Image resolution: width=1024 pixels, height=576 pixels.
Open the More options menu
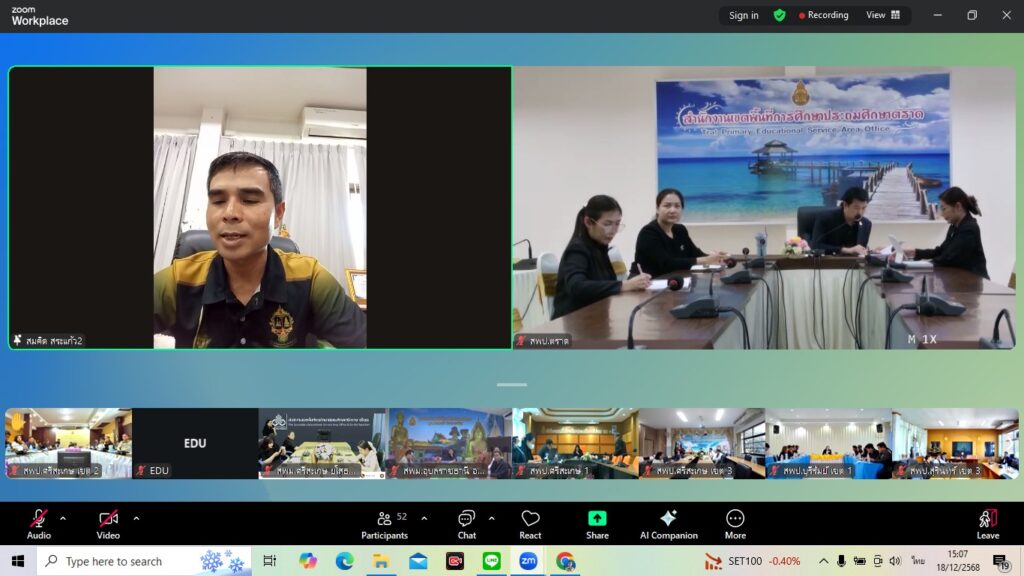(735, 523)
